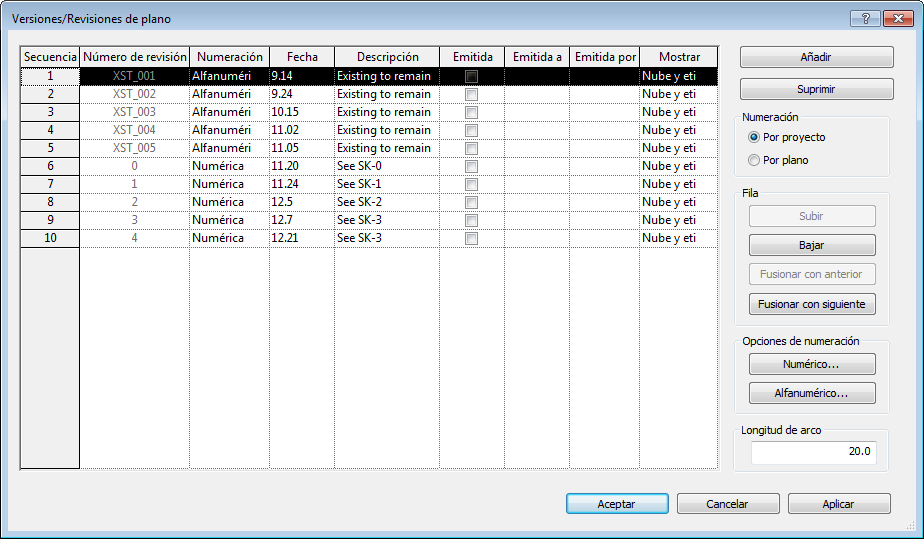Click the Fecha cell 12.21
Screen dimensions: 924x539
pyautogui.click(x=302, y=238)
